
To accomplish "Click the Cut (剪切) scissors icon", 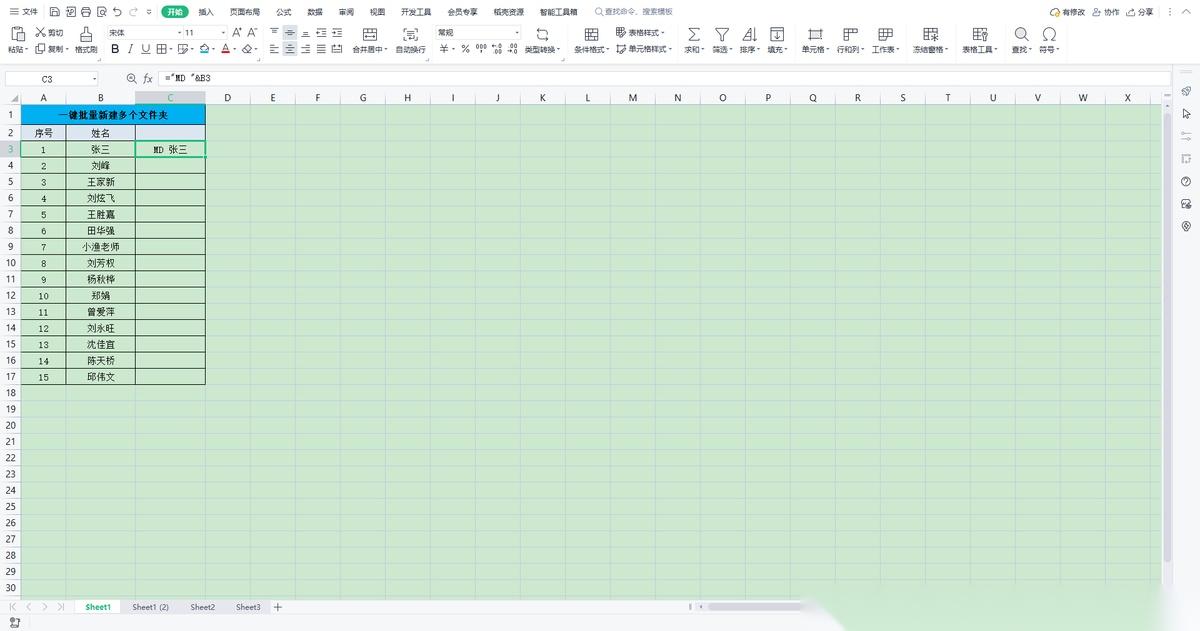I will (41, 33).
